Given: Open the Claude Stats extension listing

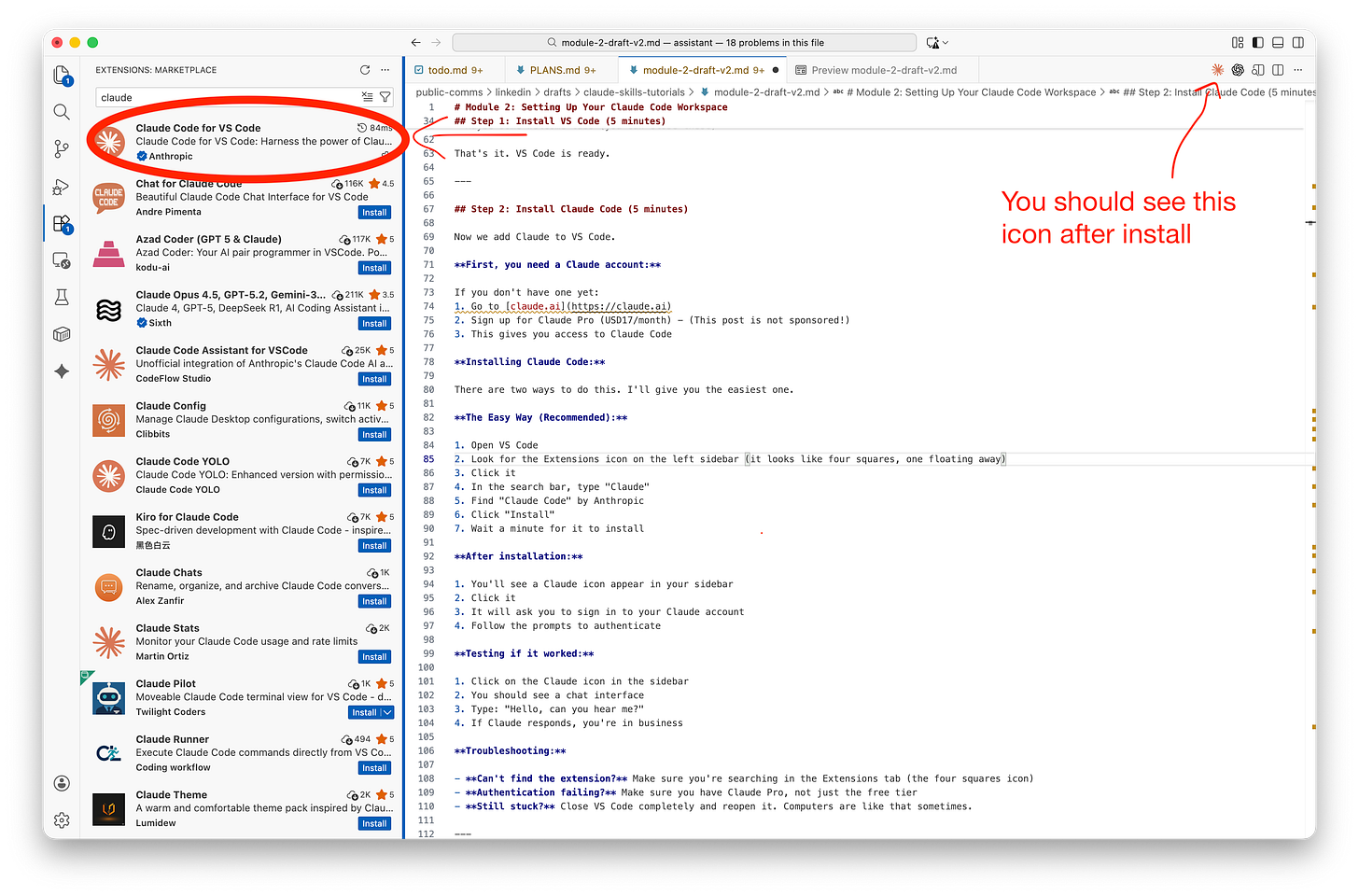Looking at the screenshot, I should coord(245,642).
